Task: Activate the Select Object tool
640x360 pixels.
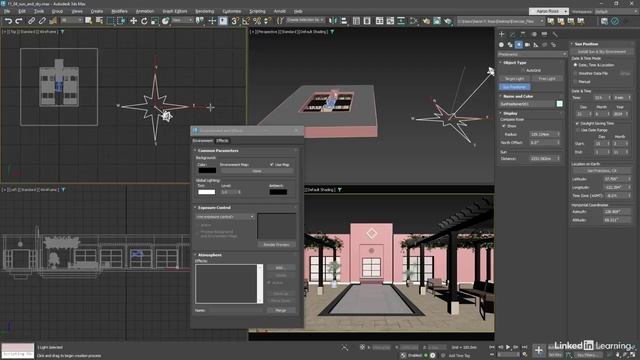Action: coord(89,20)
